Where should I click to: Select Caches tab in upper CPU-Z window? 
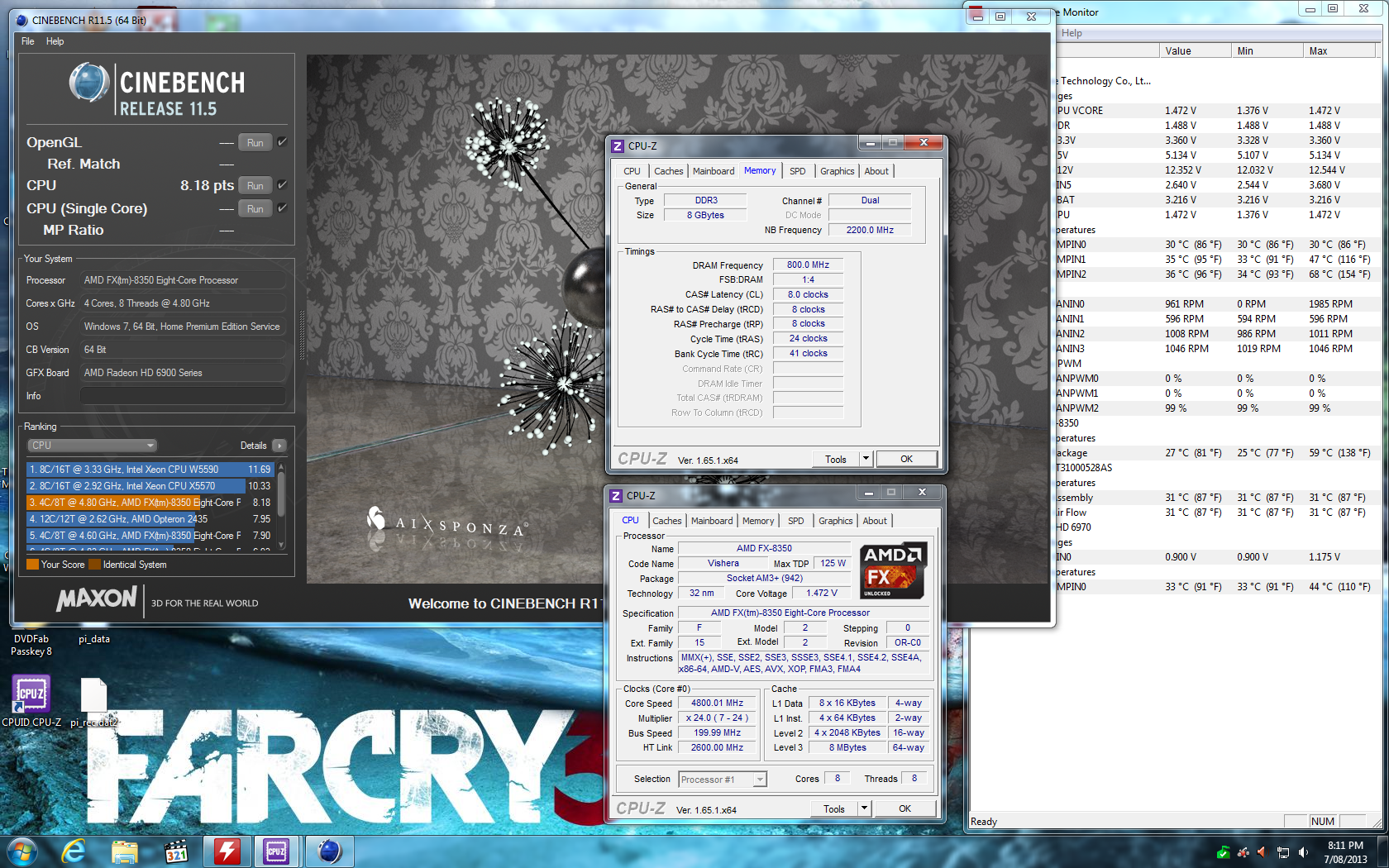click(x=668, y=171)
